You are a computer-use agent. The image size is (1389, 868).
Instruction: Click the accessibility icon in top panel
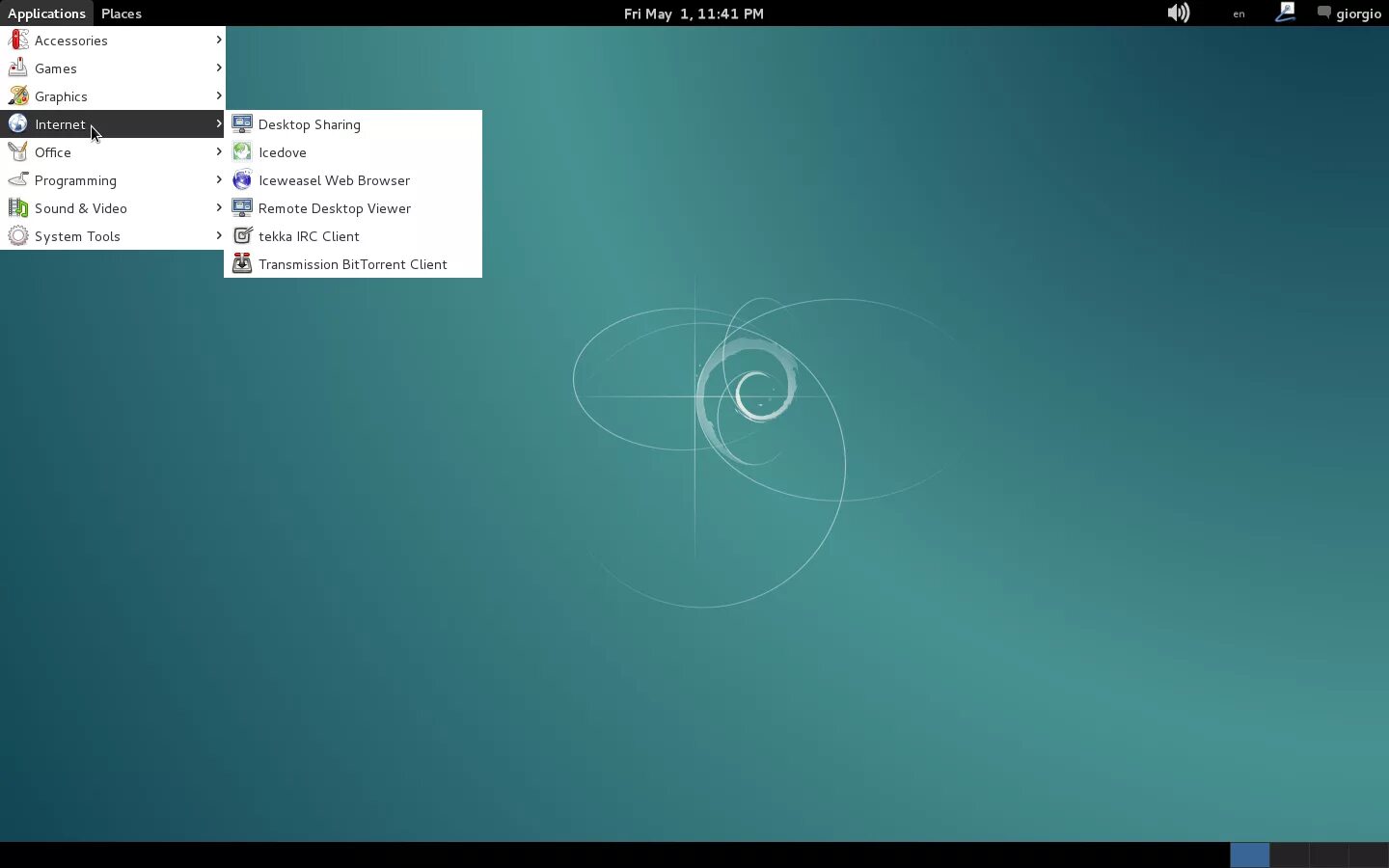click(1286, 13)
